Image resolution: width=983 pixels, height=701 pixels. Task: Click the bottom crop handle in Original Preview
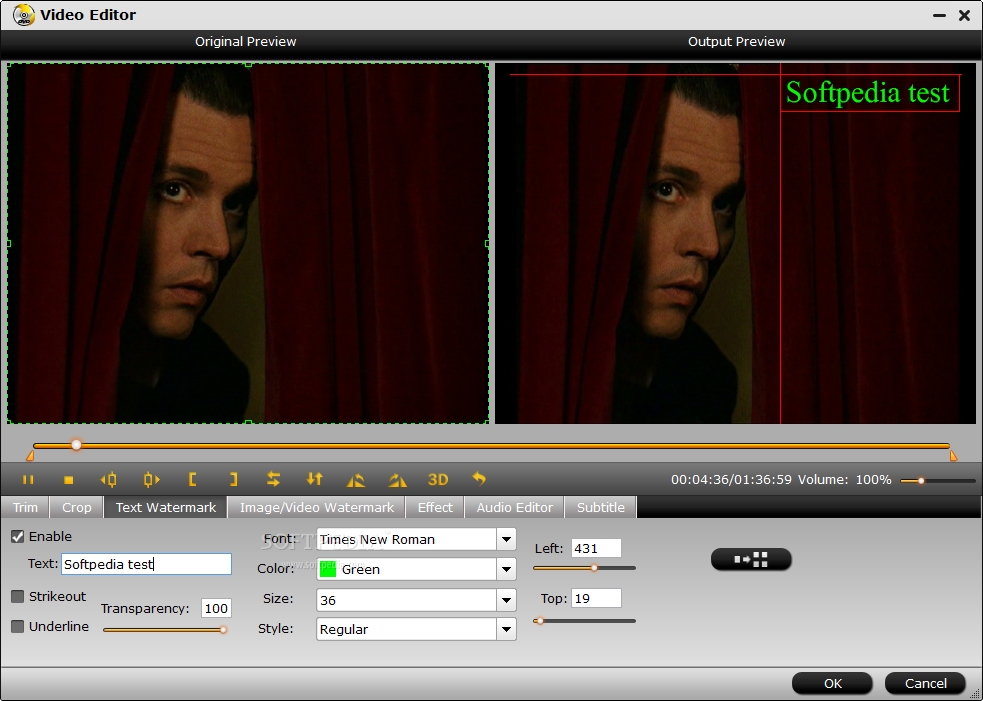click(x=248, y=423)
